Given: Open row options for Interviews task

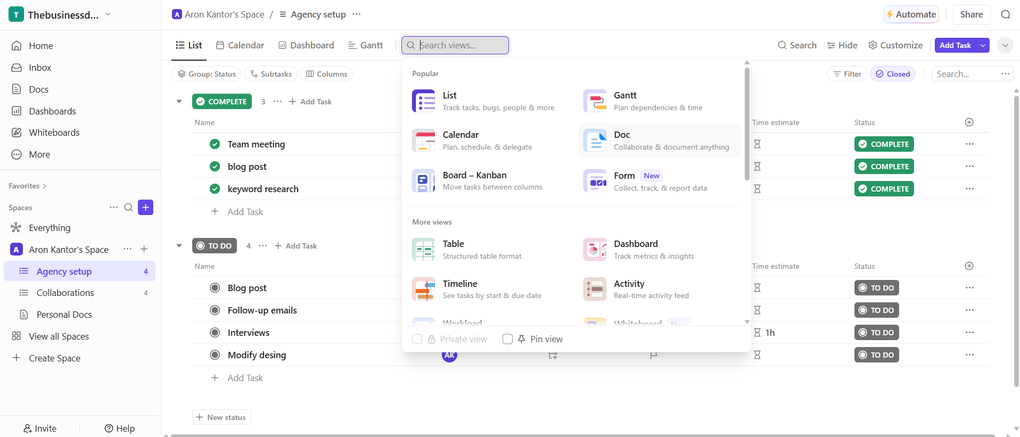Looking at the screenshot, I should [x=969, y=333].
